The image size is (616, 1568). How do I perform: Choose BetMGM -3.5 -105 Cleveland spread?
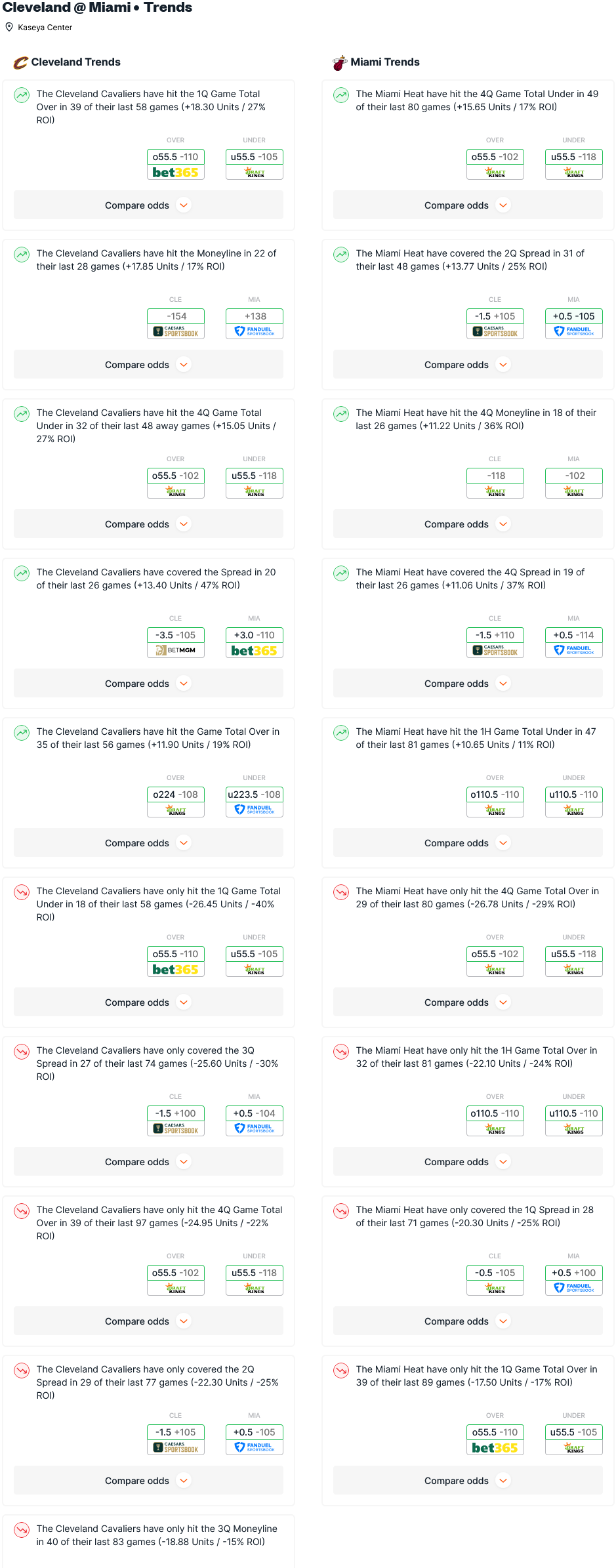(176, 643)
